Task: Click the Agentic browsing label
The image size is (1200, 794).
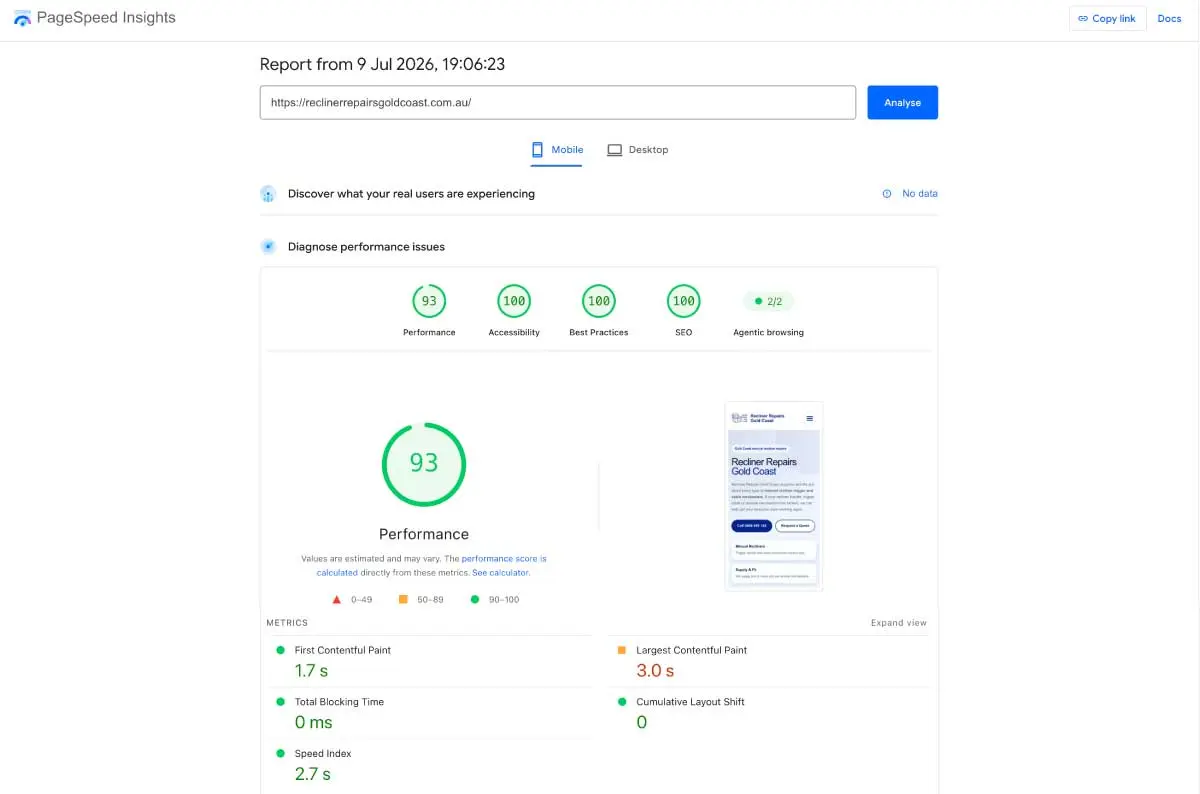Action: coord(768,332)
